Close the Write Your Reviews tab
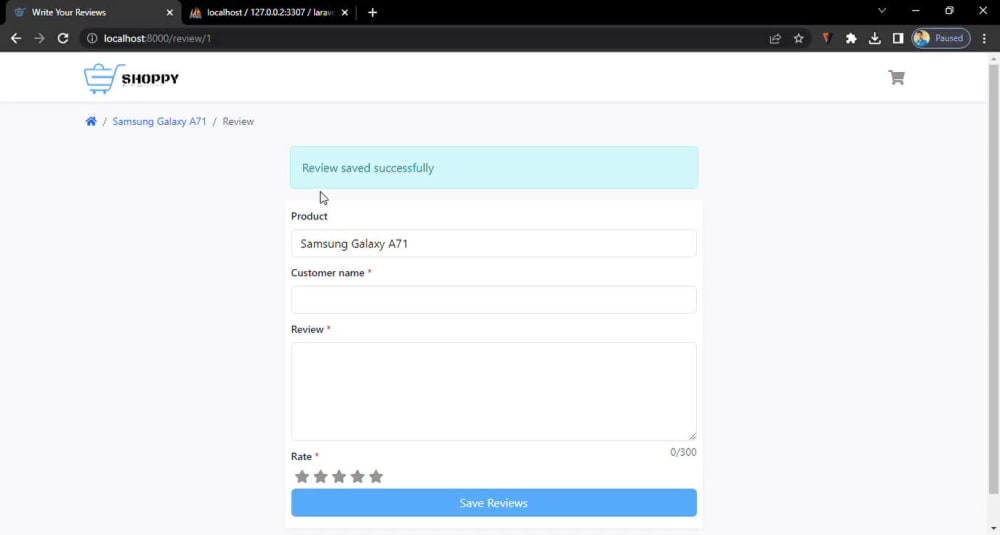The height and width of the screenshot is (535, 1000). [170, 13]
